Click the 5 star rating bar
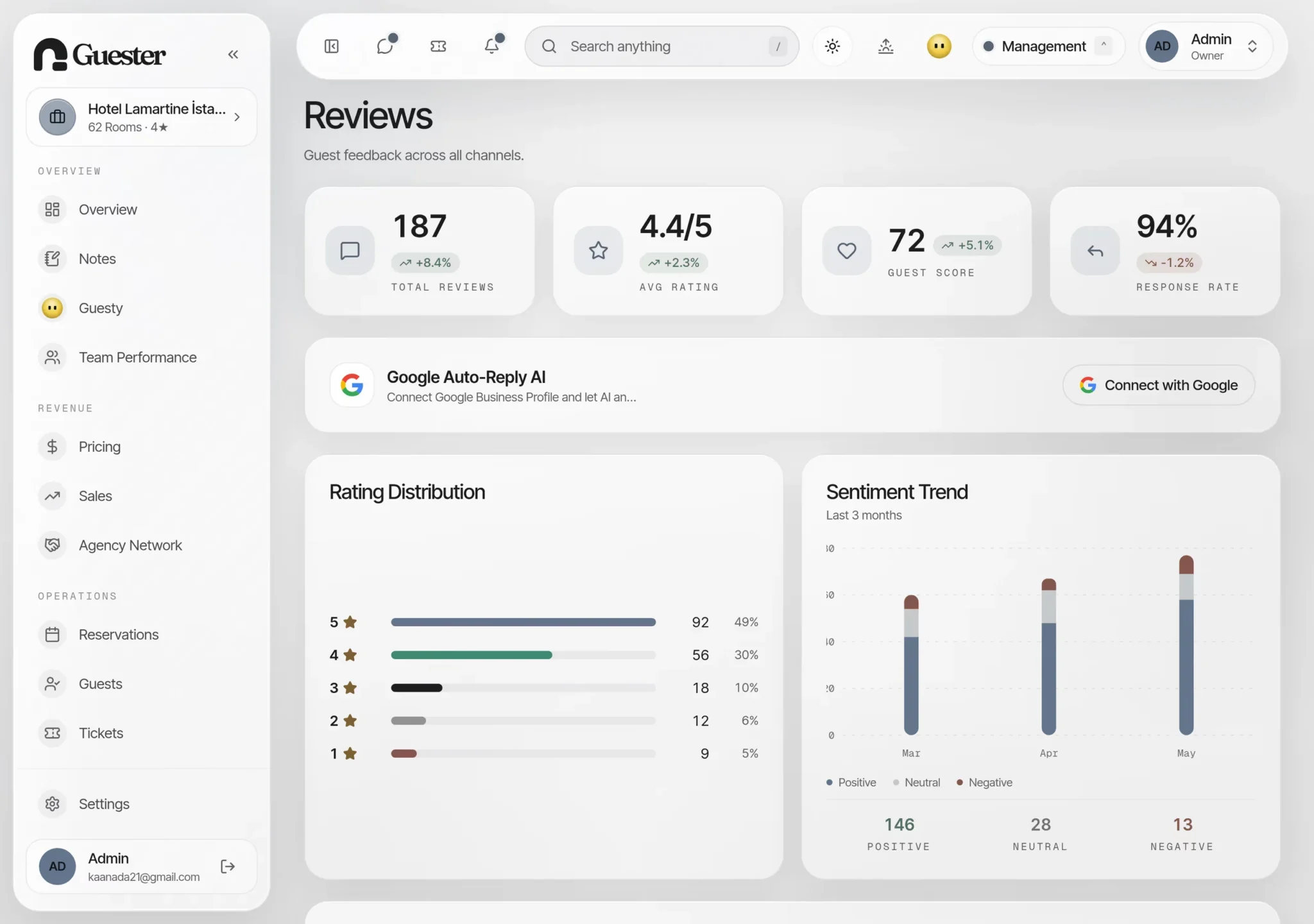The image size is (1314, 924). coord(524,622)
